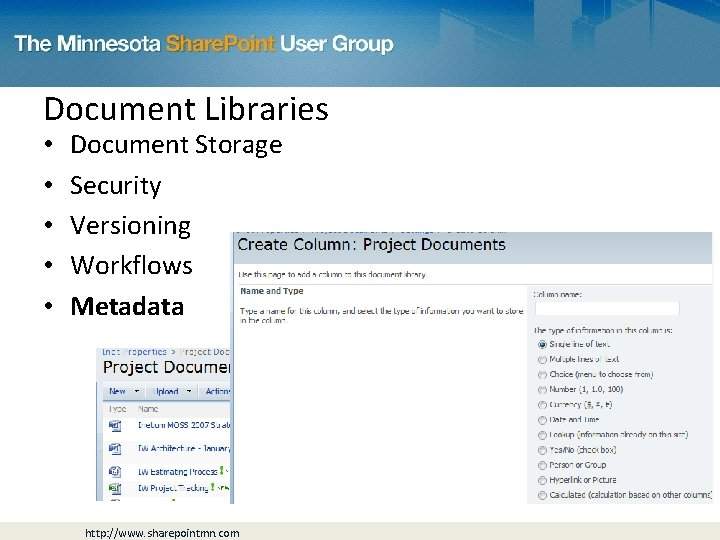Click the Name and Type section label
The height and width of the screenshot is (540, 720).
(x=272, y=291)
